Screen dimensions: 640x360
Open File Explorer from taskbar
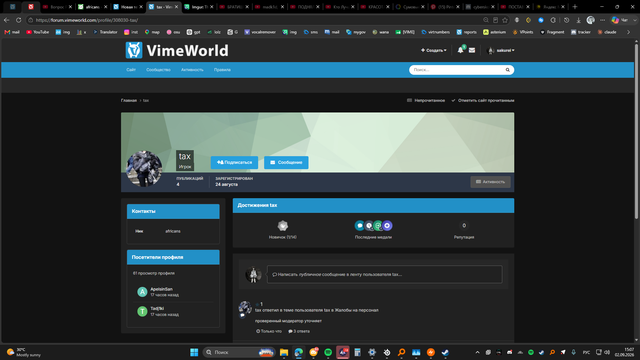pyautogui.click(x=284, y=352)
